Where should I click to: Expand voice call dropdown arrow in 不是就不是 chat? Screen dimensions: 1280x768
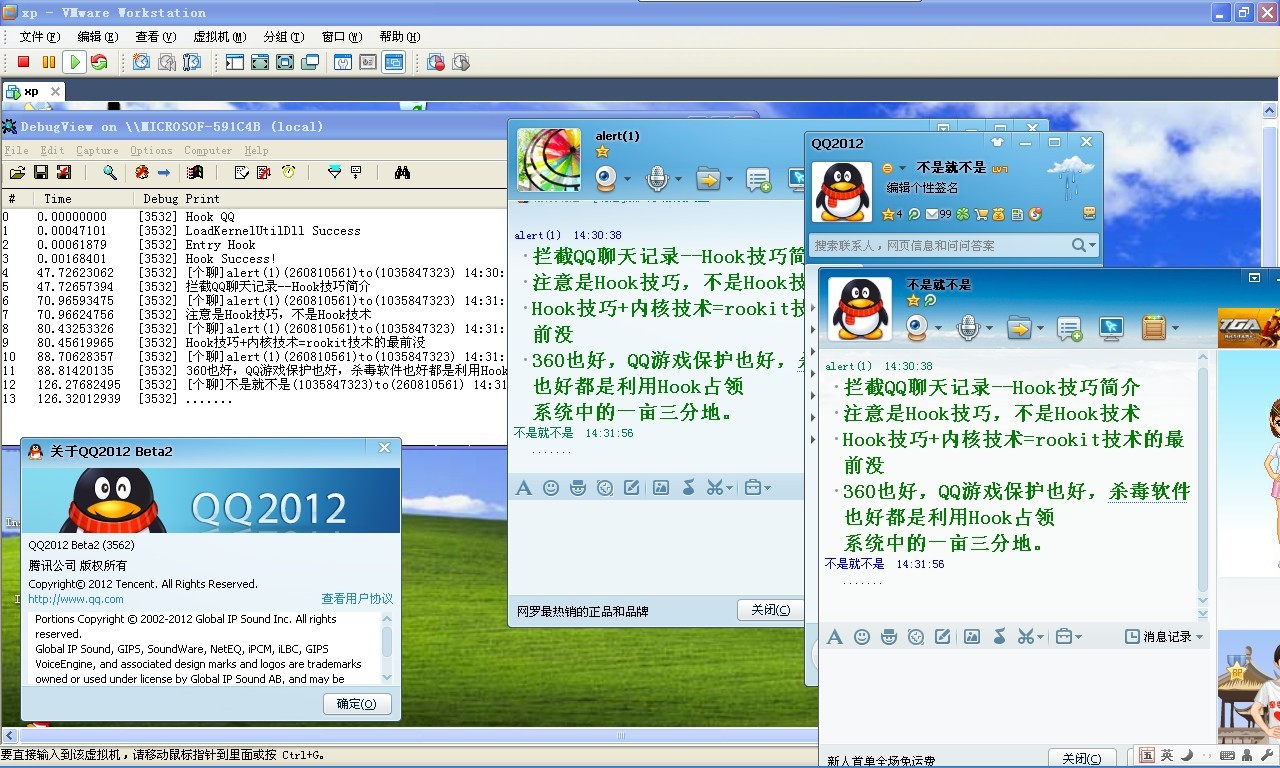coord(989,328)
